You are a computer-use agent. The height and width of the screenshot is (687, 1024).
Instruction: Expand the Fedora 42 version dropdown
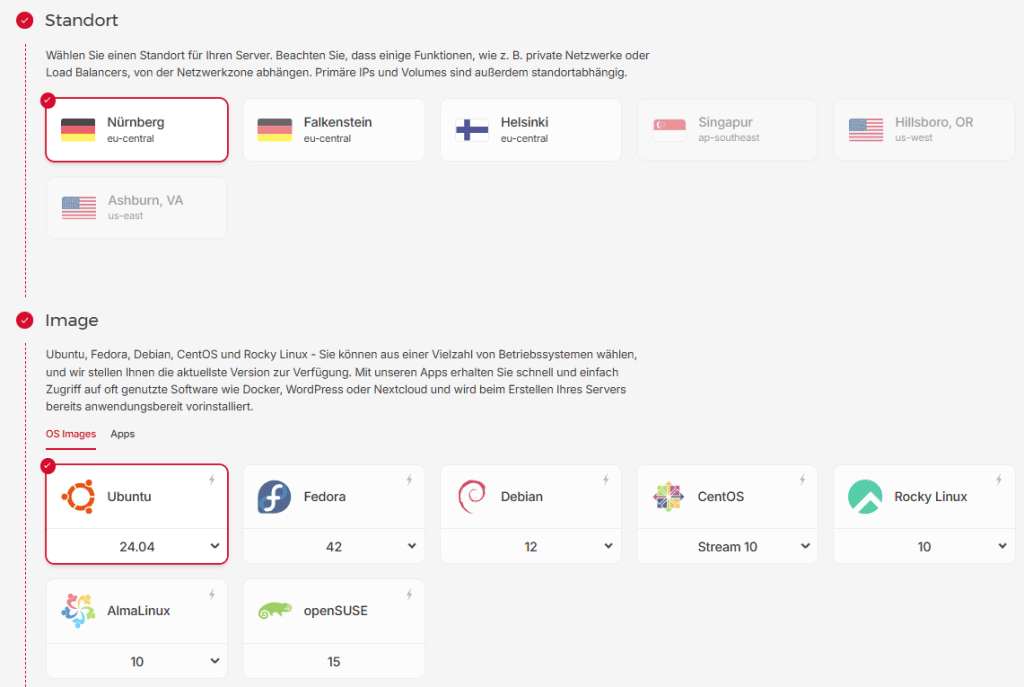pos(333,547)
